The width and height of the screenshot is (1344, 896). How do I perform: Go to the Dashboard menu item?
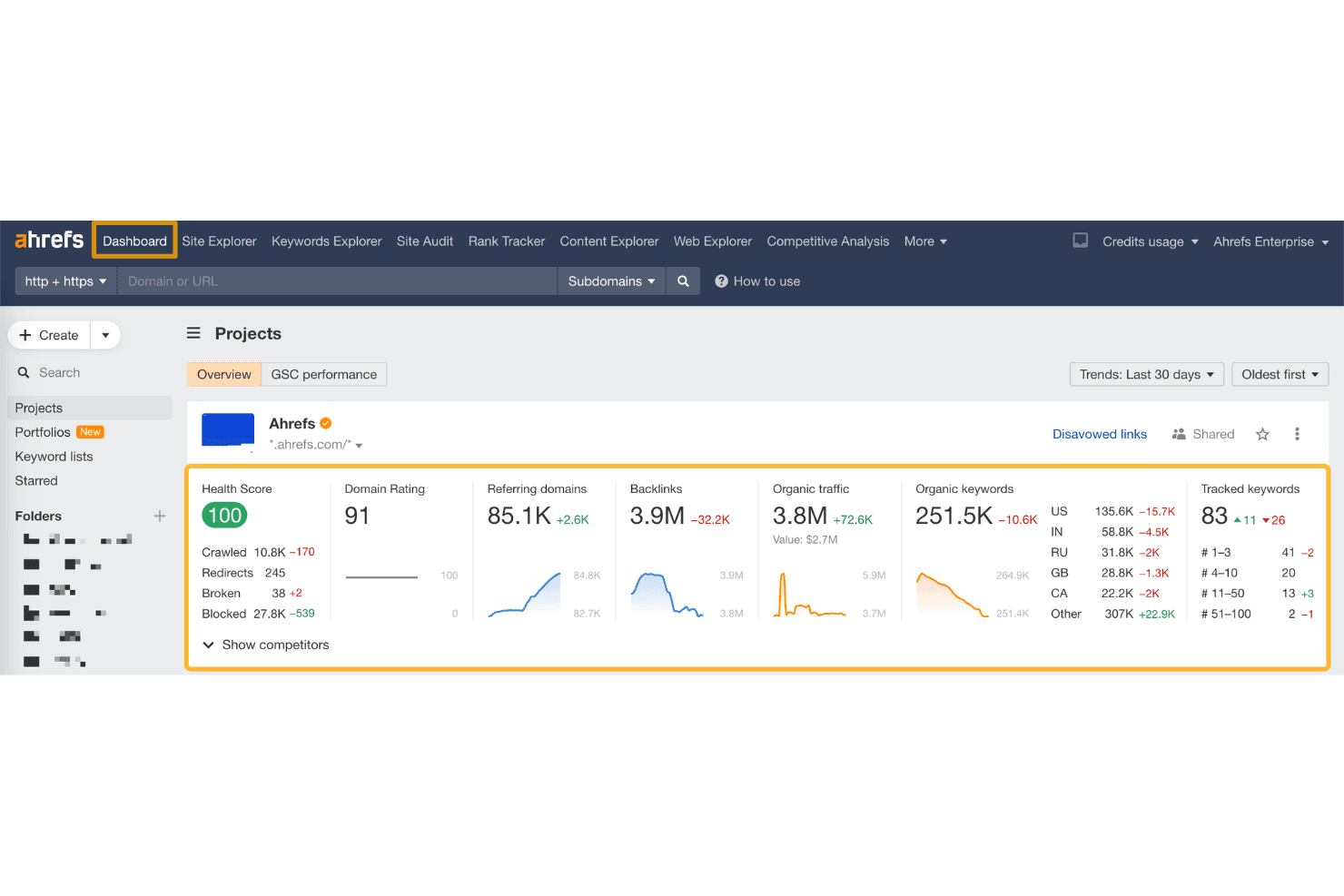pos(134,241)
